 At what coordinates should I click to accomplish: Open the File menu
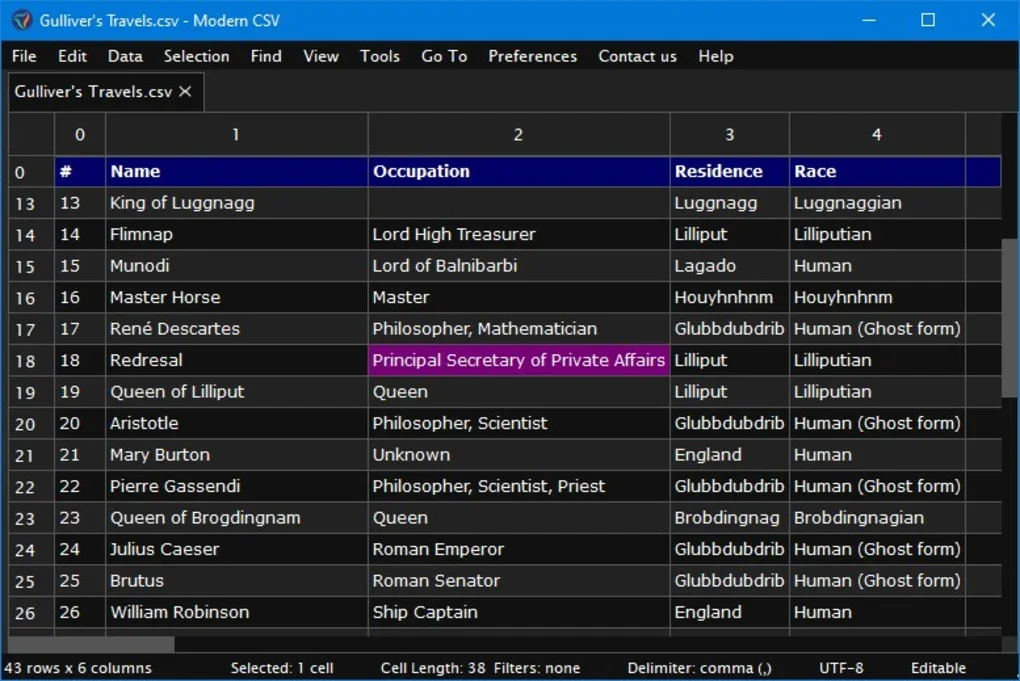click(x=23, y=56)
